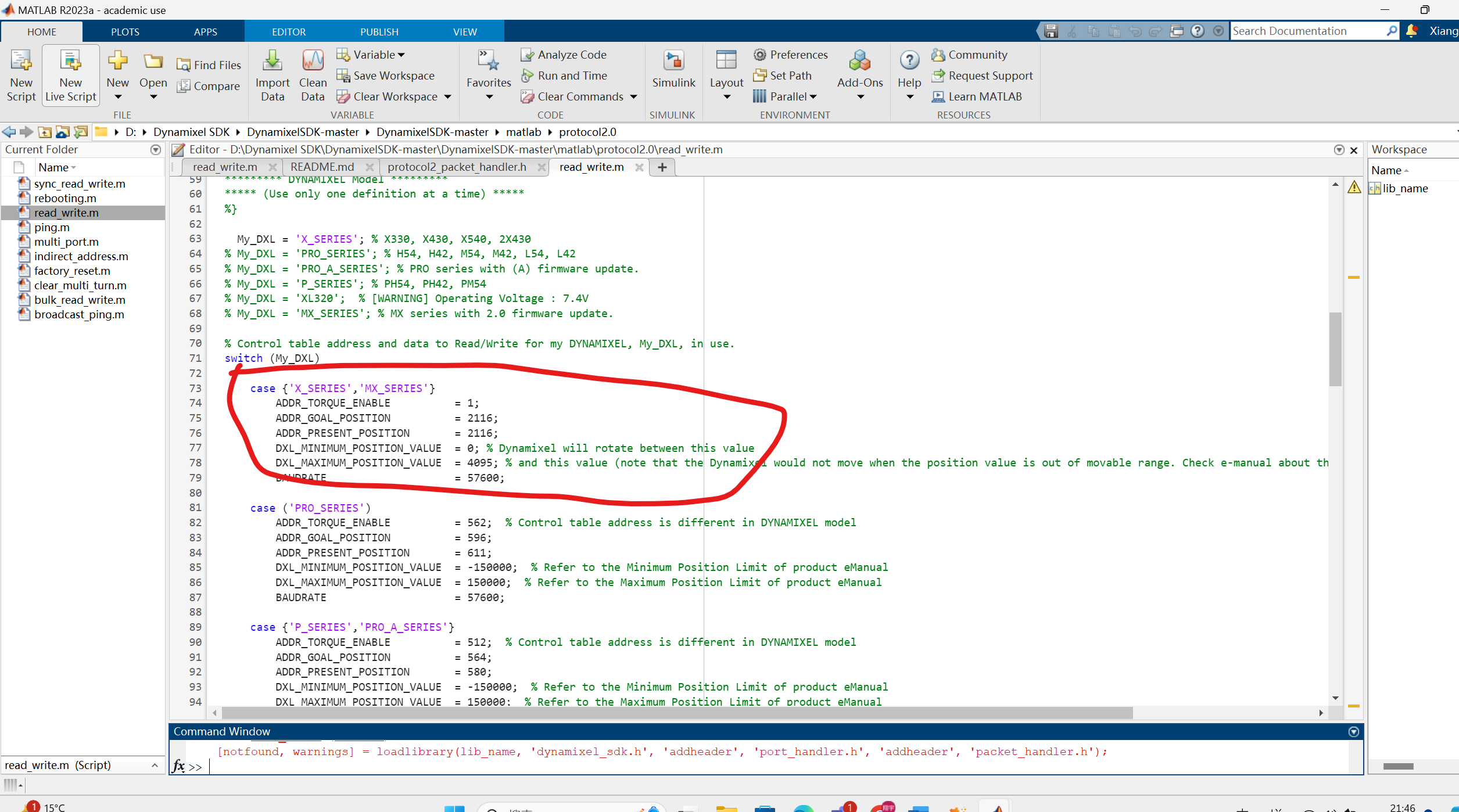
Task: Click Compare files tool
Action: 209,86
